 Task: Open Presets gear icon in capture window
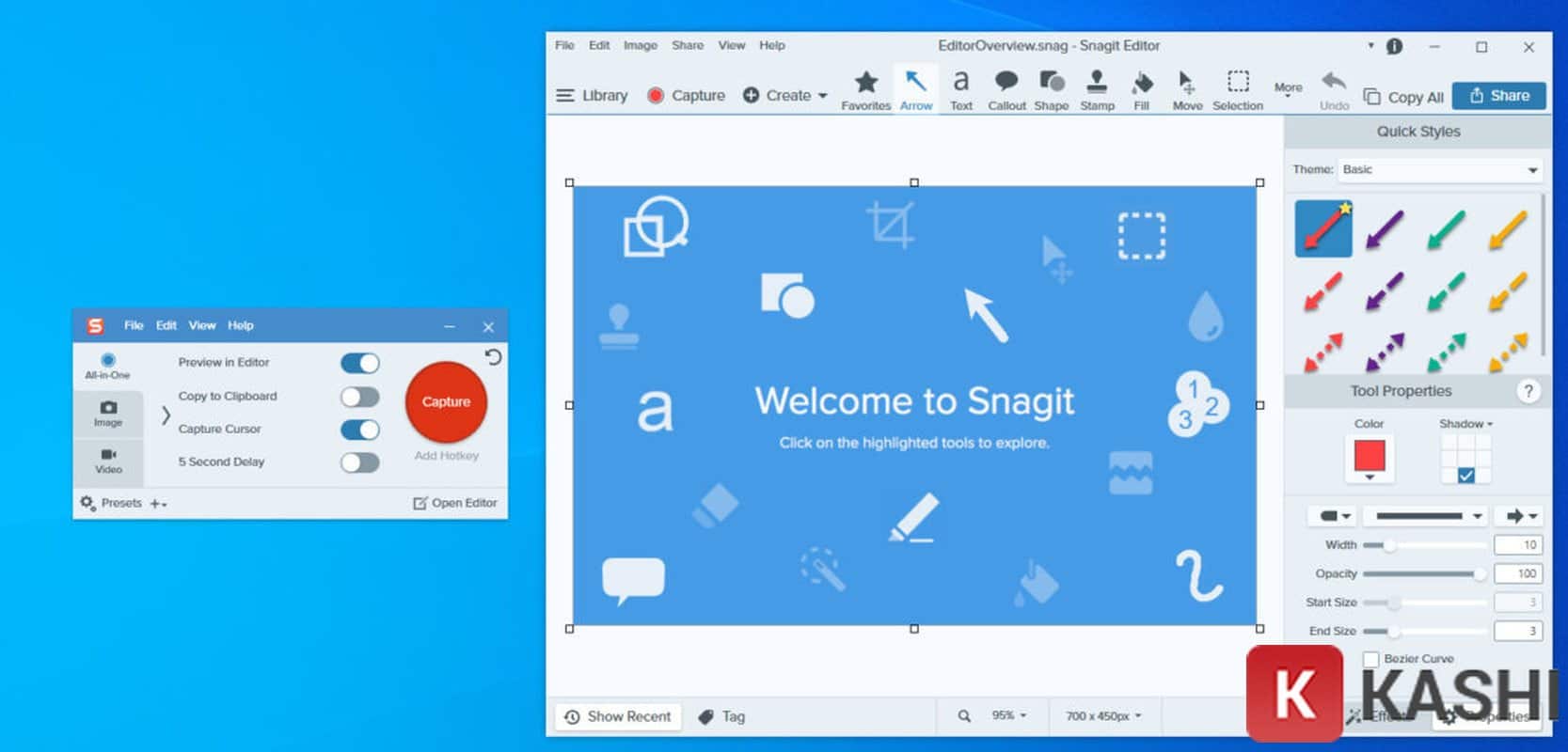(87, 503)
